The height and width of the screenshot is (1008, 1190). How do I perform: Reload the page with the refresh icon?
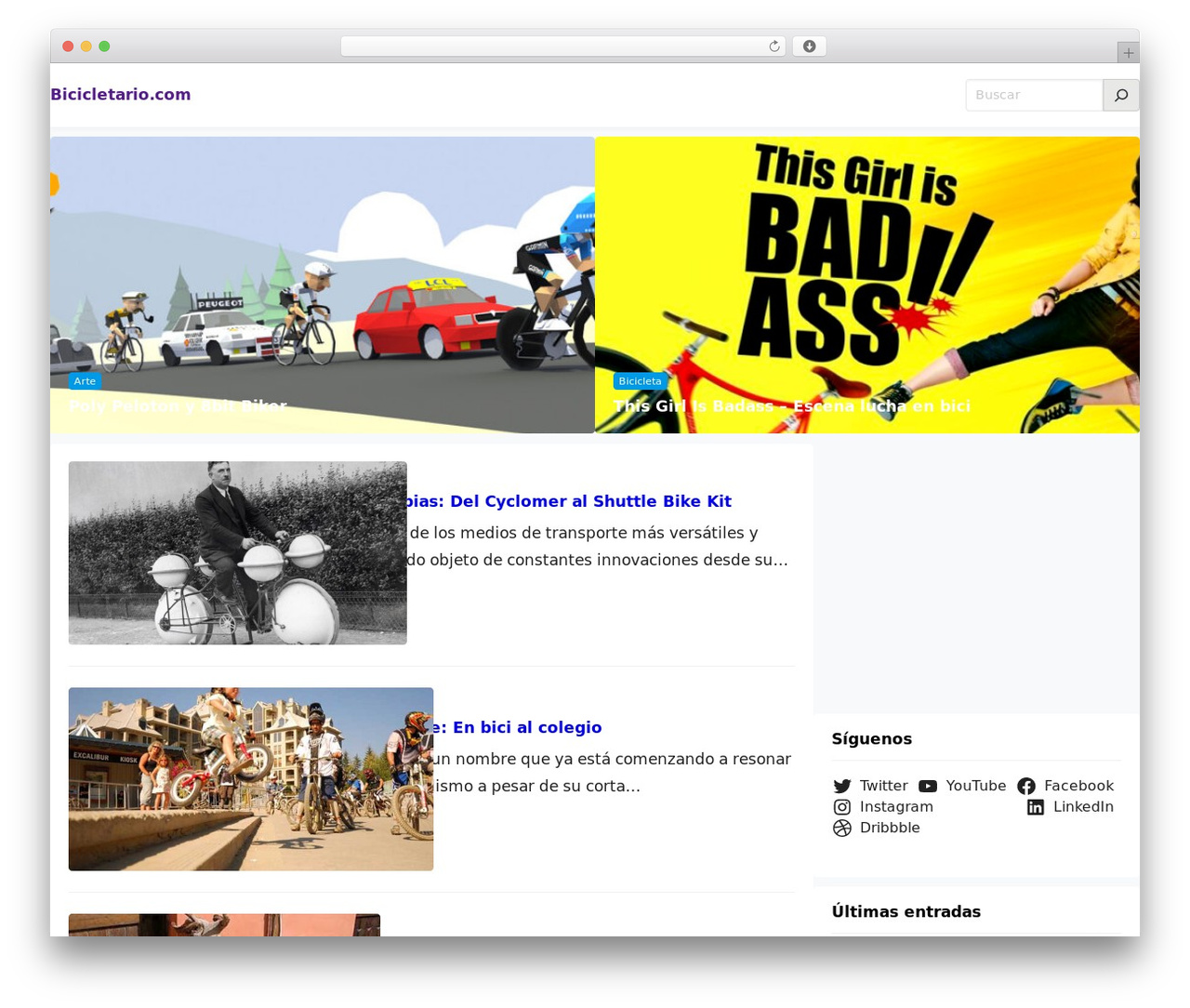tap(774, 46)
